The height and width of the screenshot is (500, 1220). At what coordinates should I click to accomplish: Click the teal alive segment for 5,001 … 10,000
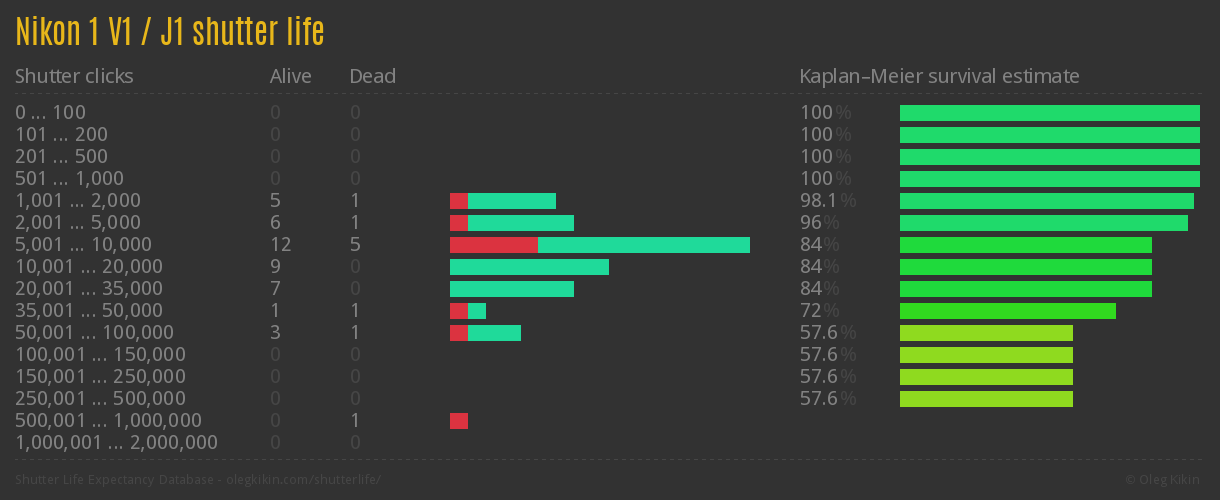tap(643, 245)
